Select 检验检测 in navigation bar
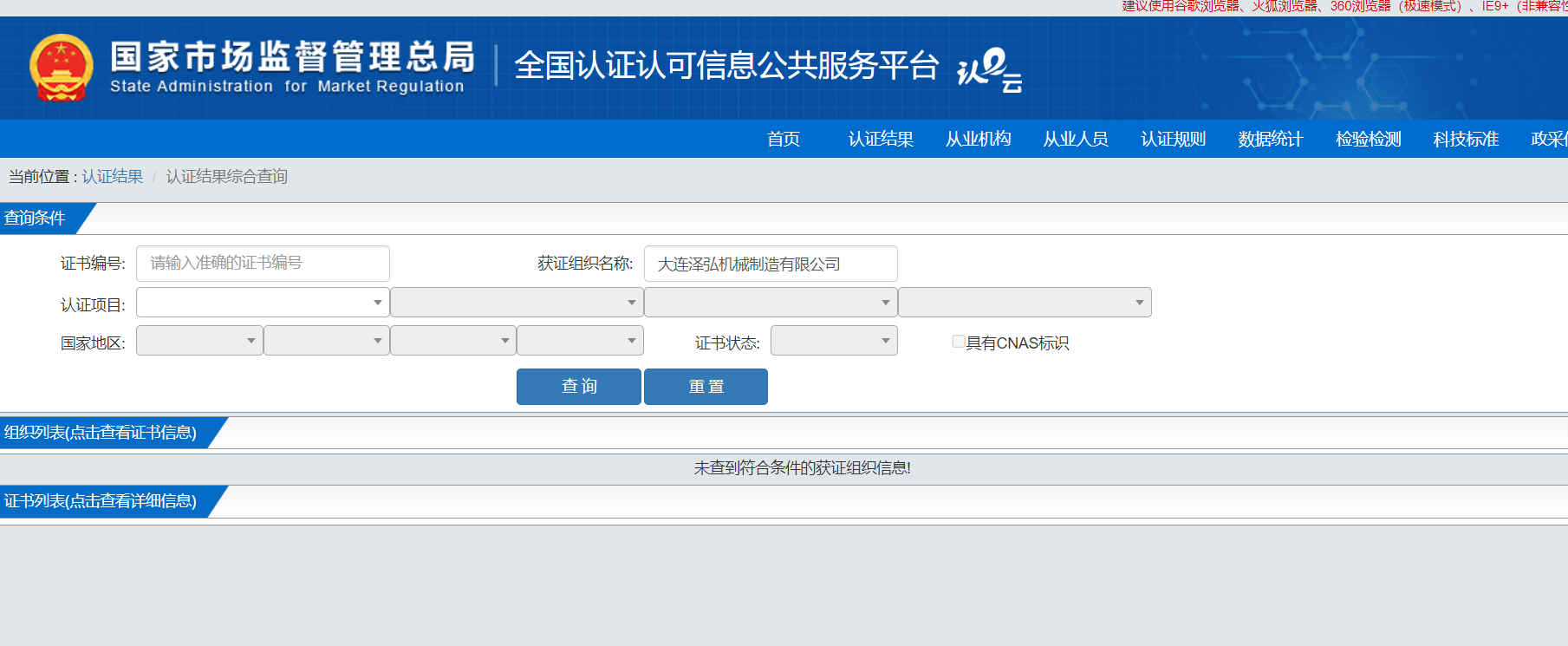Screen dimensions: 1568x646 tap(1368, 139)
